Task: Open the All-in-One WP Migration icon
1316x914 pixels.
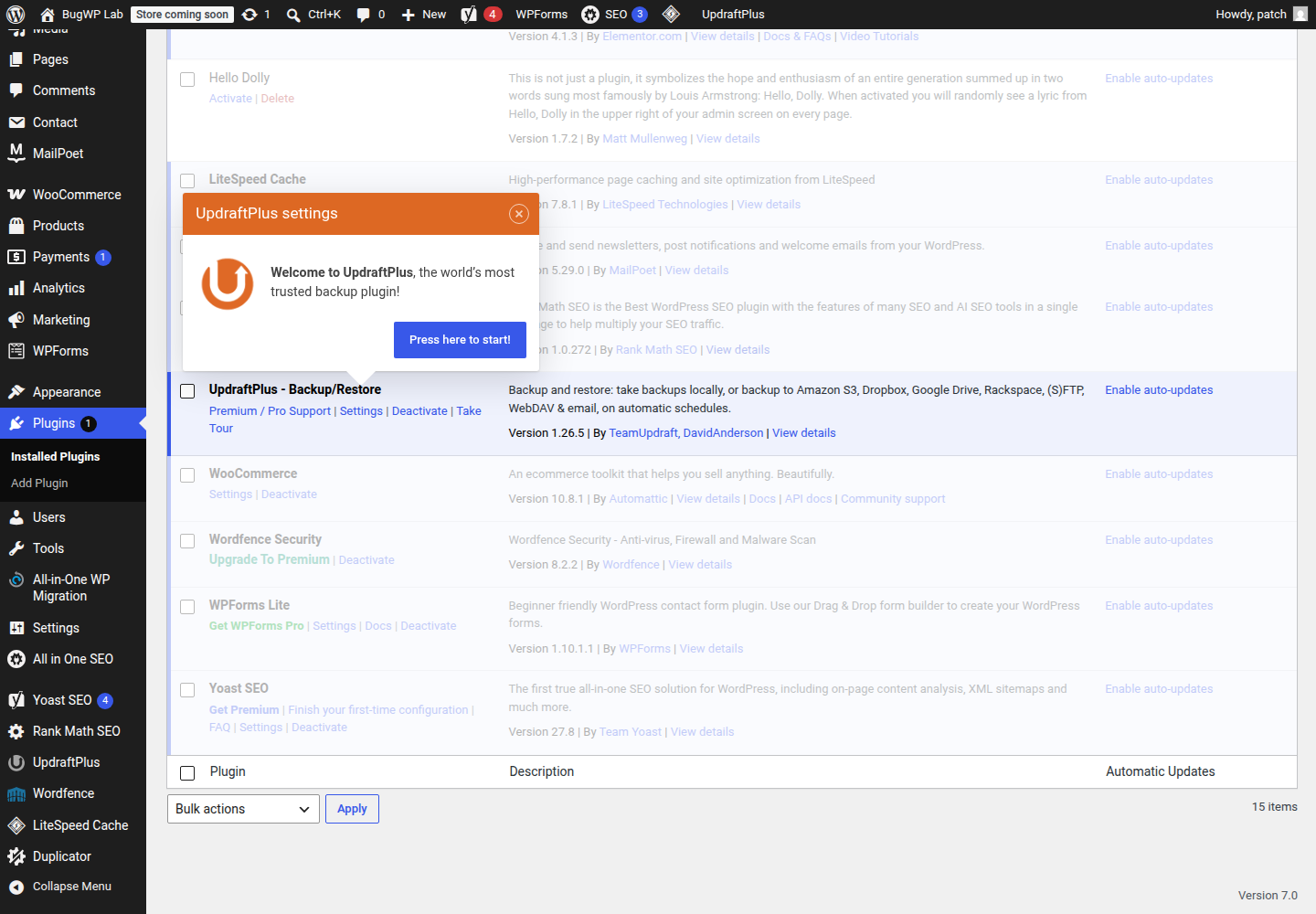Action: tap(16, 579)
